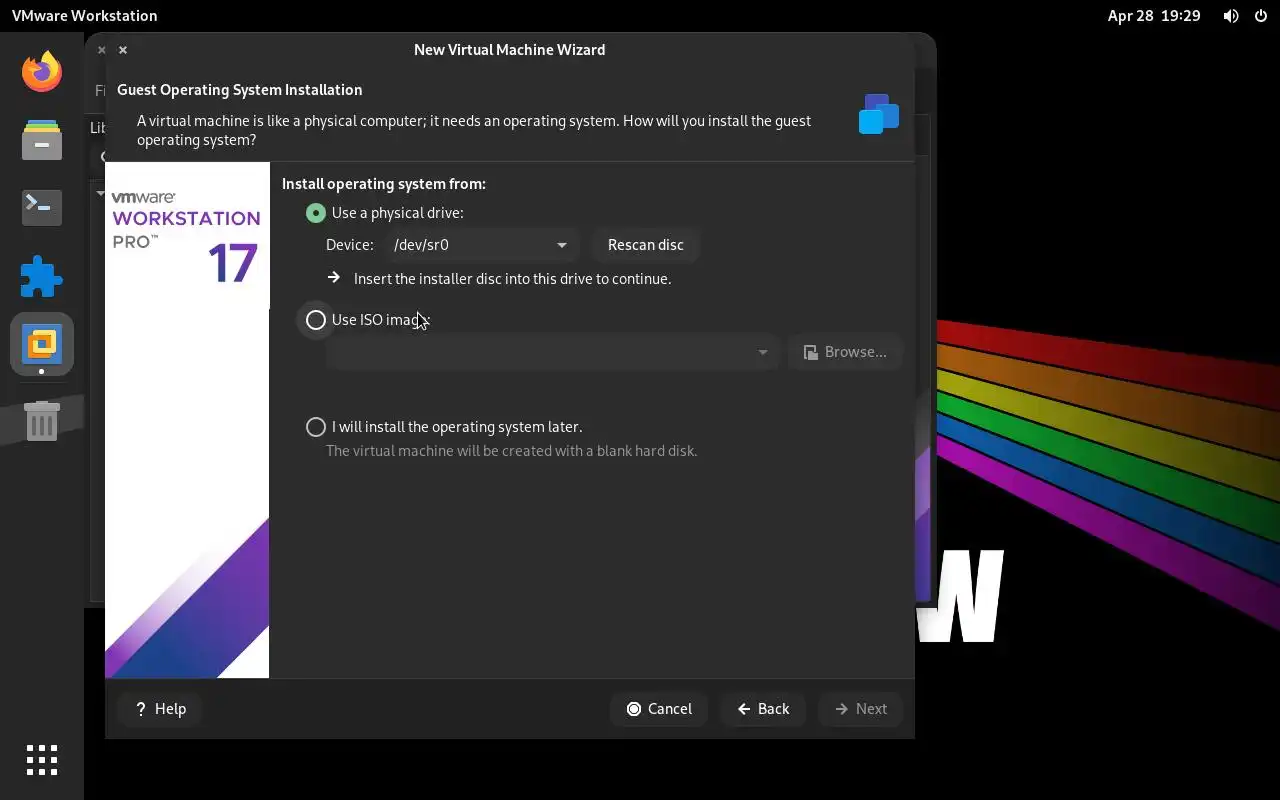The height and width of the screenshot is (800, 1280).
Task: Open the Extensions puzzle icon
Action: click(x=42, y=276)
